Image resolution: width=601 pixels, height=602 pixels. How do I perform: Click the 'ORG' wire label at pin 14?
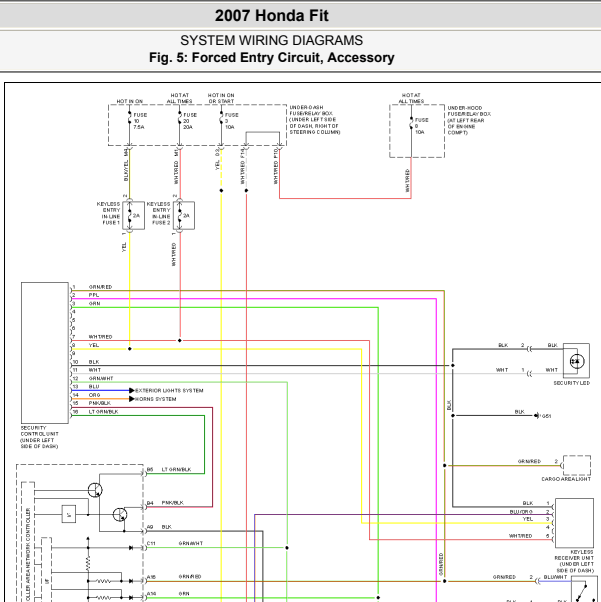94,395
